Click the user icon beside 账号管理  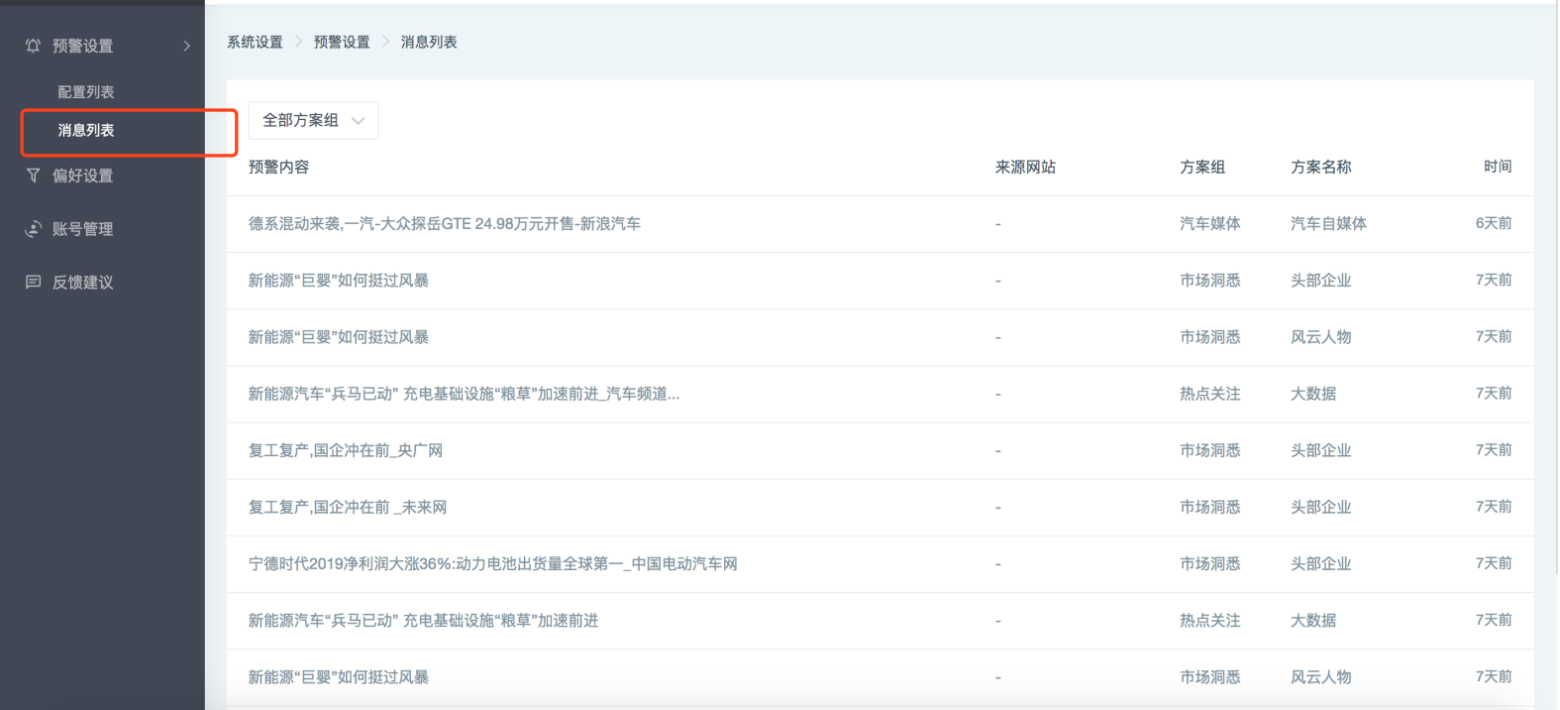pyautogui.click(x=33, y=229)
